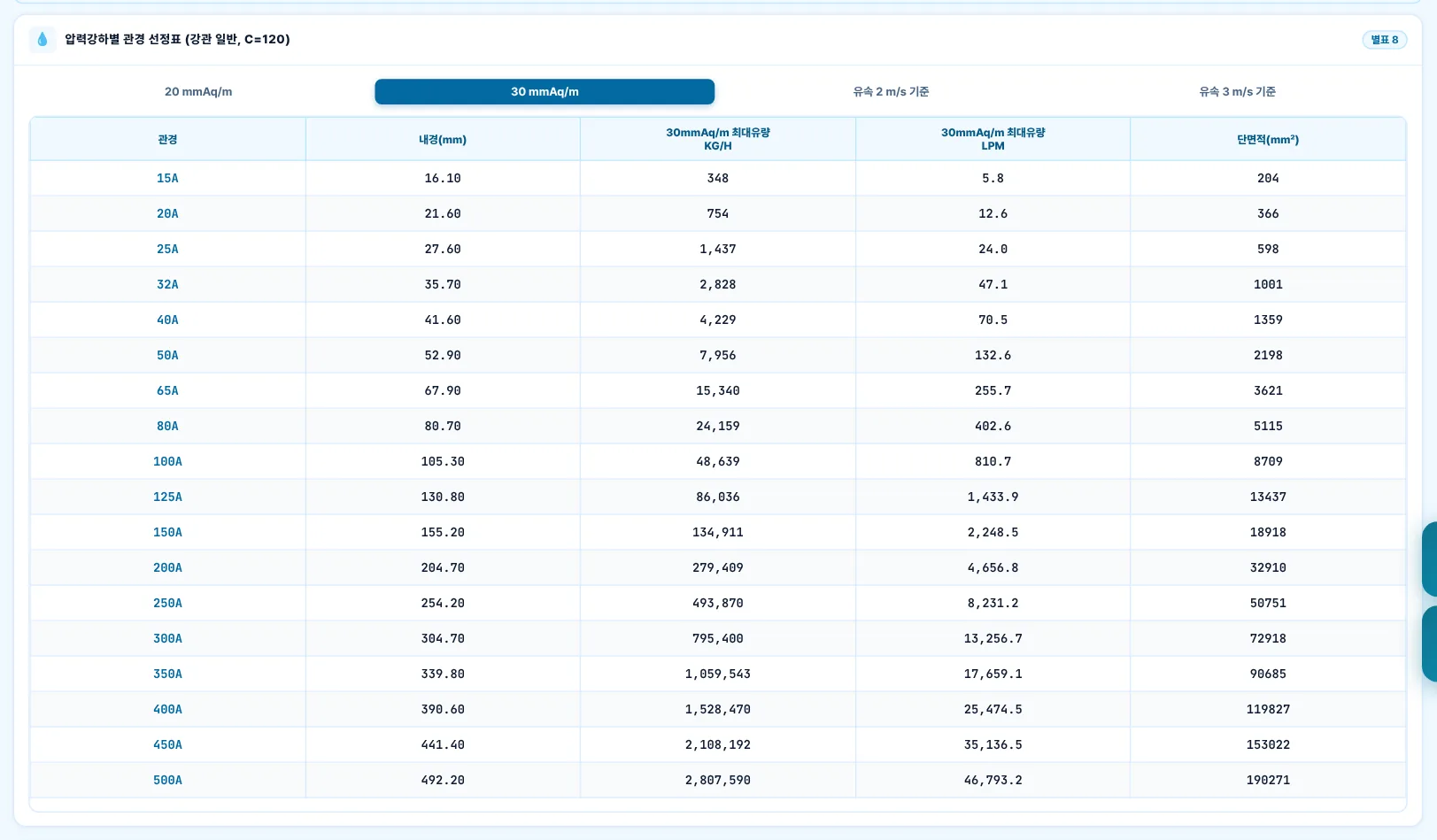
Task: Click the cross-section value 190271
Action: 1268,780
